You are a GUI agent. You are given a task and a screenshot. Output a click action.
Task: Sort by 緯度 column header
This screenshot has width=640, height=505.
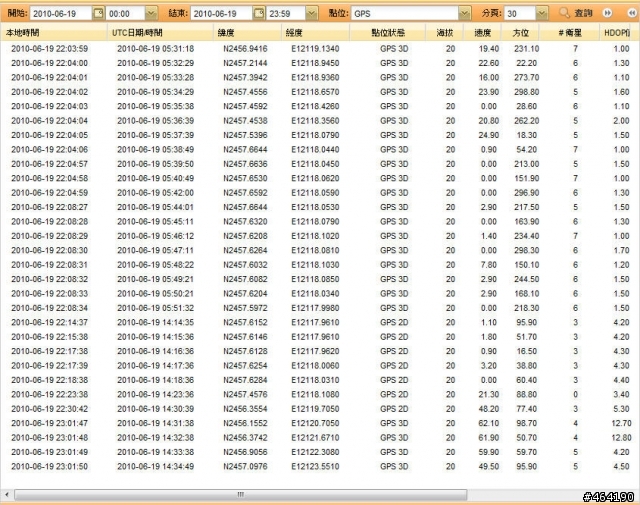tap(247, 33)
